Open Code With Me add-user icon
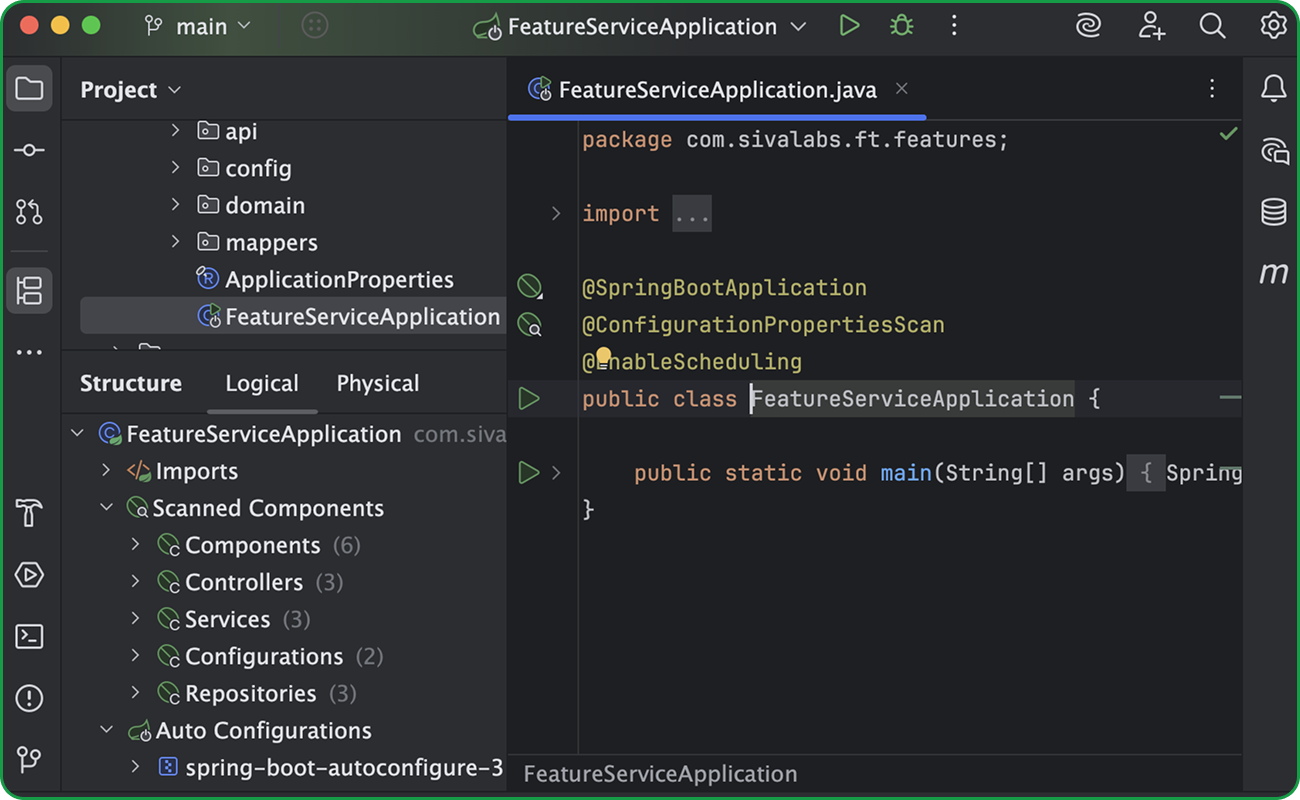This screenshot has width=1300, height=800. 1151,26
